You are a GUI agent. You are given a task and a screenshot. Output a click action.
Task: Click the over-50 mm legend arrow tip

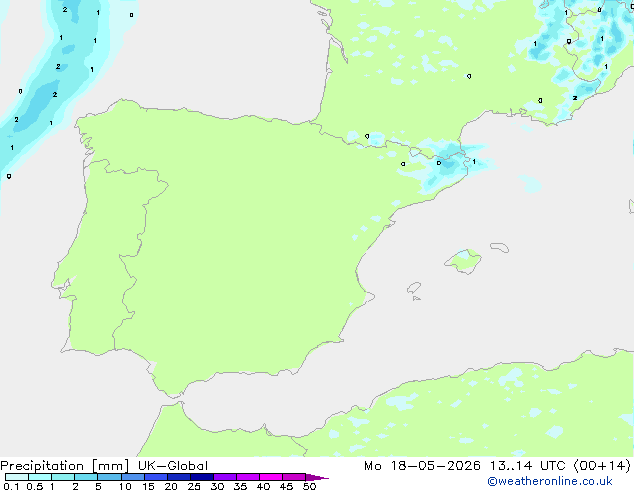[317, 477]
